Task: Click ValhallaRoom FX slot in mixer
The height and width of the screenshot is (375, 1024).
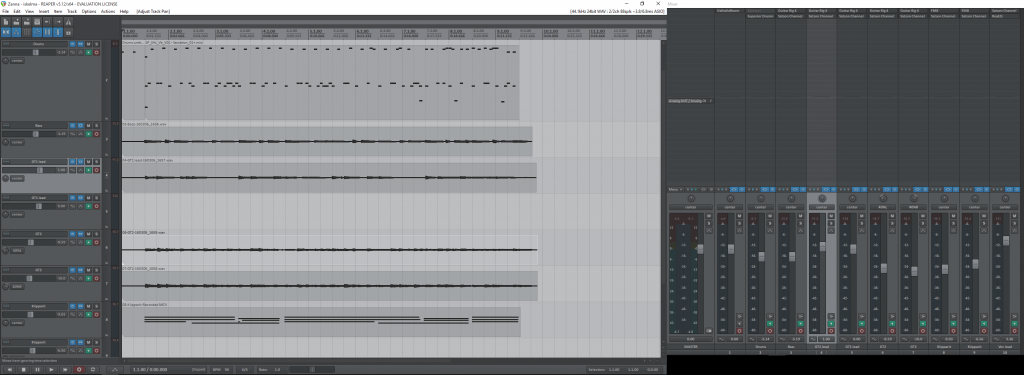Action: tap(730, 11)
